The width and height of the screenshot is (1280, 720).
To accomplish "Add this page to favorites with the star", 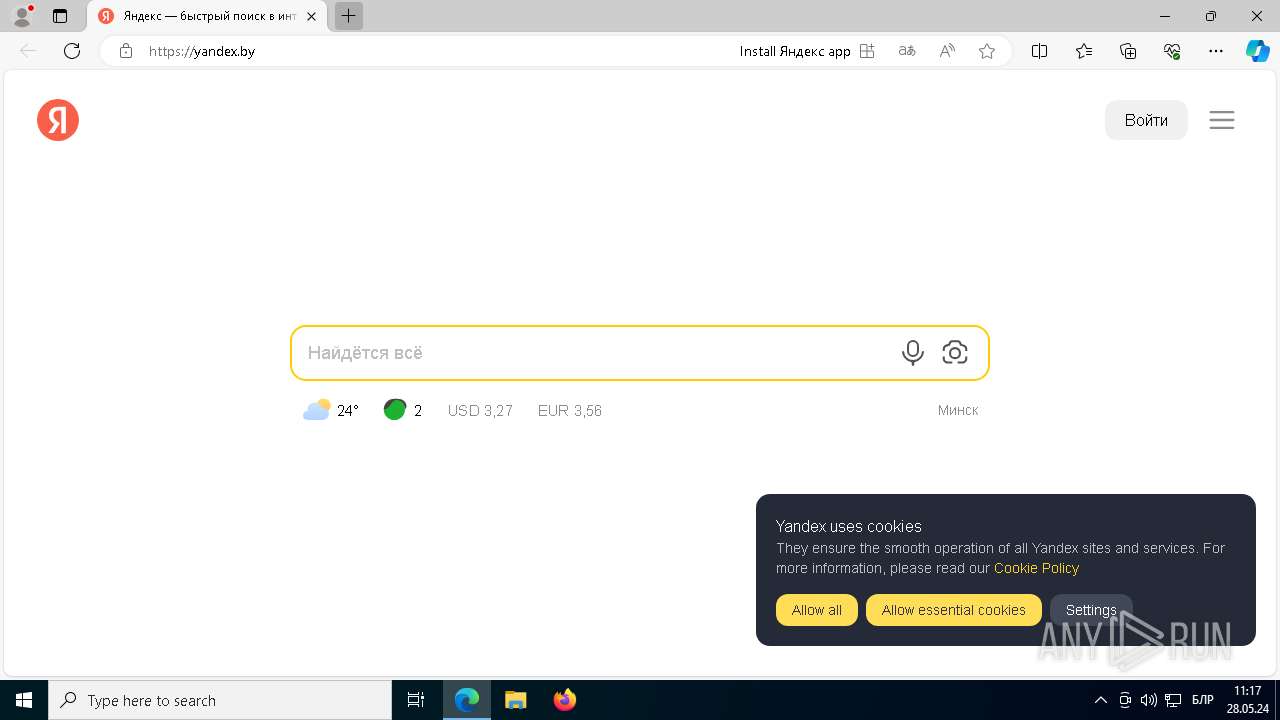I will pyautogui.click(x=987, y=51).
